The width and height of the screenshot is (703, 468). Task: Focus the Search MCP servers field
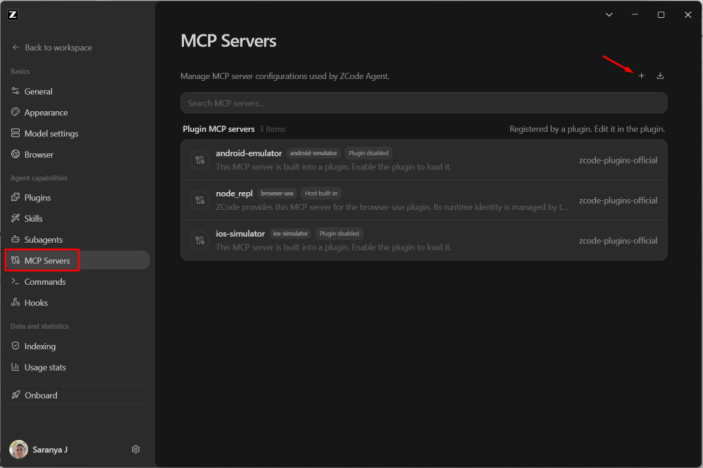click(424, 103)
